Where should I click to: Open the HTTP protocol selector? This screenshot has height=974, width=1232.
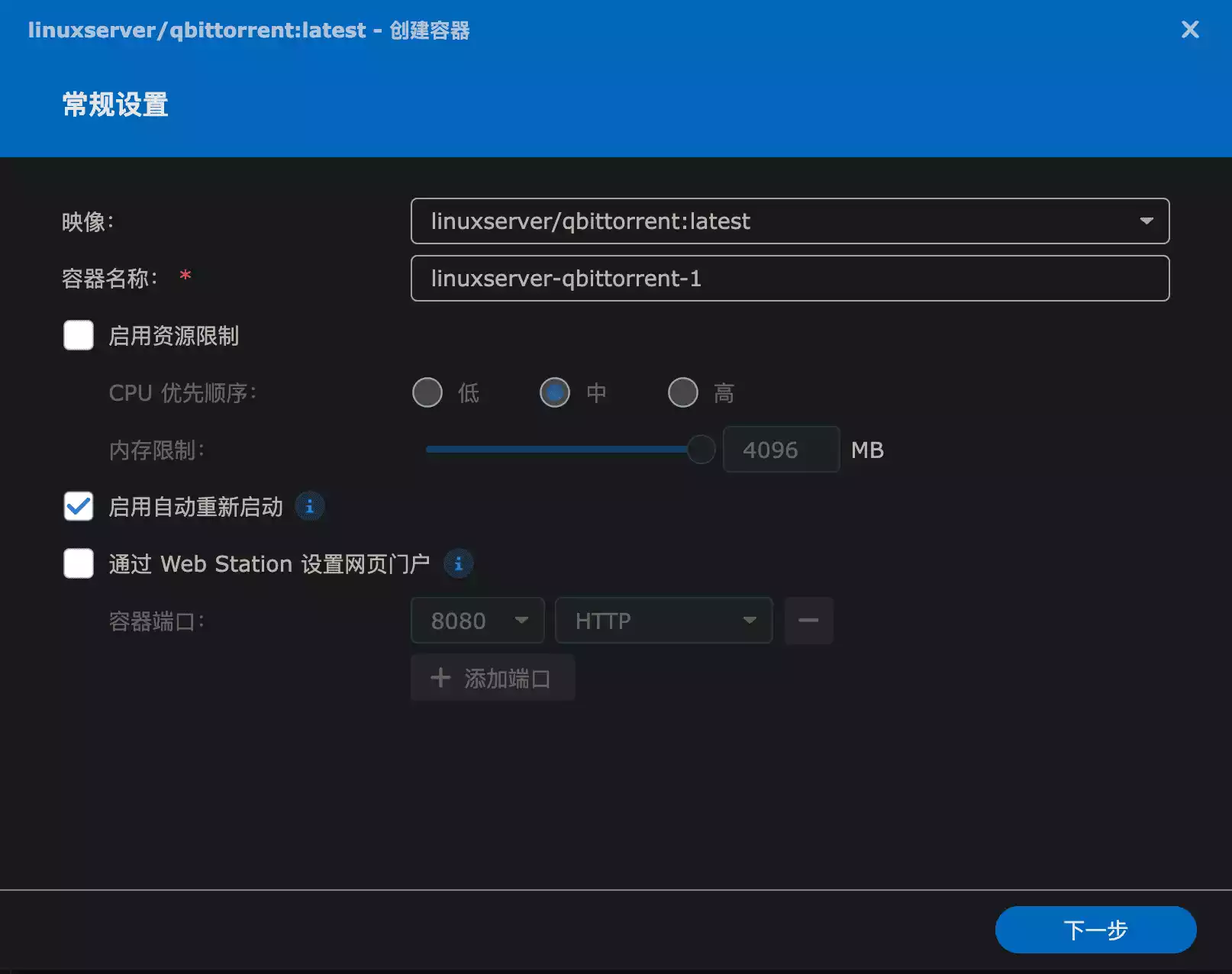click(656, 621)
